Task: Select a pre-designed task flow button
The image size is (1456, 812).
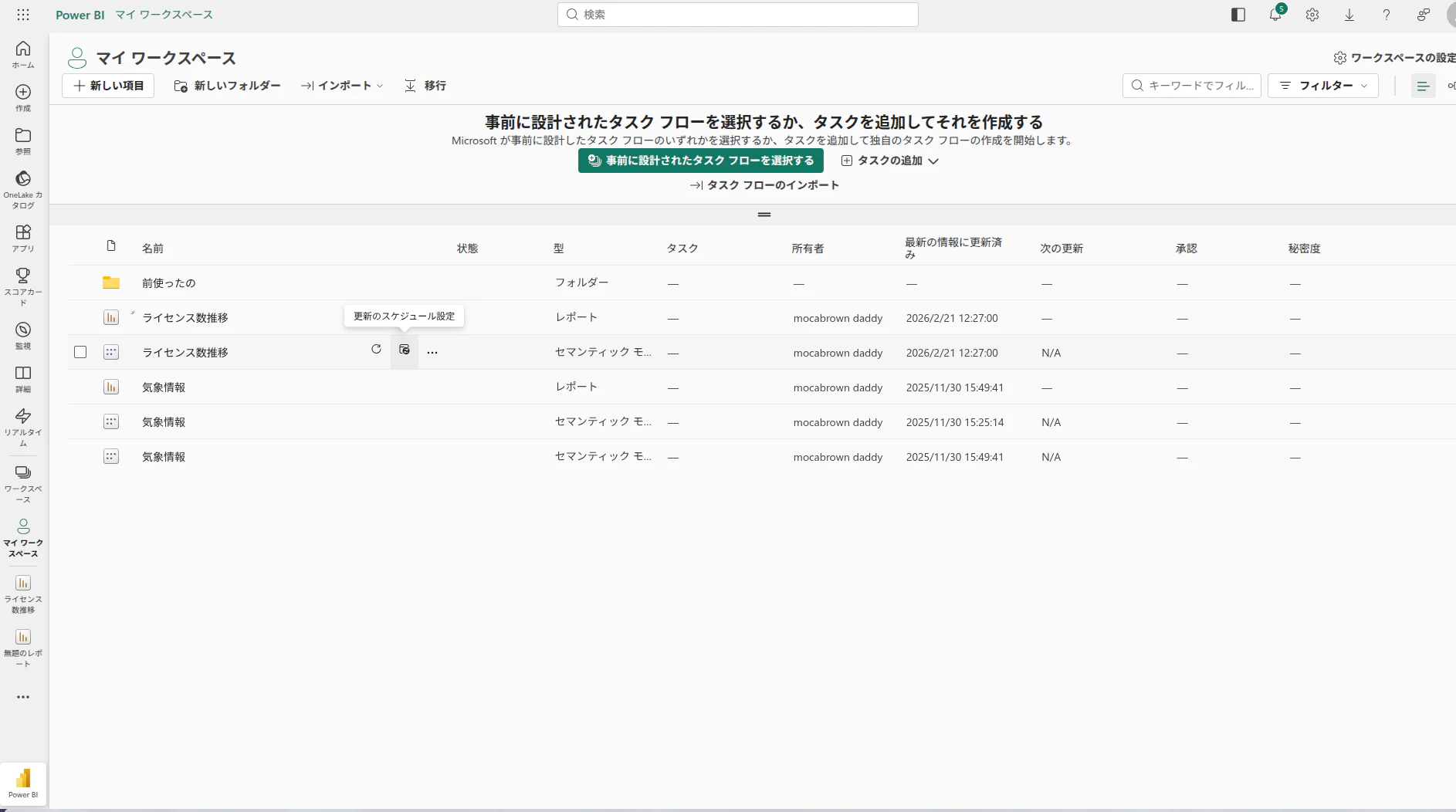Action: [x=701, y=161]
